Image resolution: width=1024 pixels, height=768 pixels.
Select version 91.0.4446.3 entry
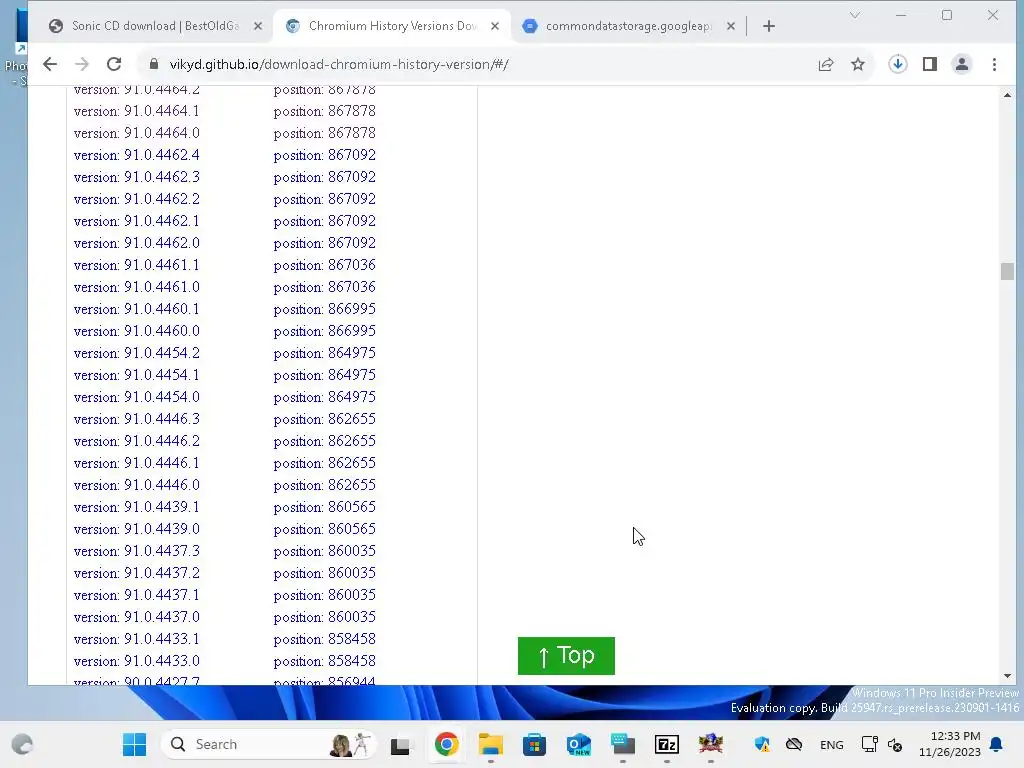point(136,419)
